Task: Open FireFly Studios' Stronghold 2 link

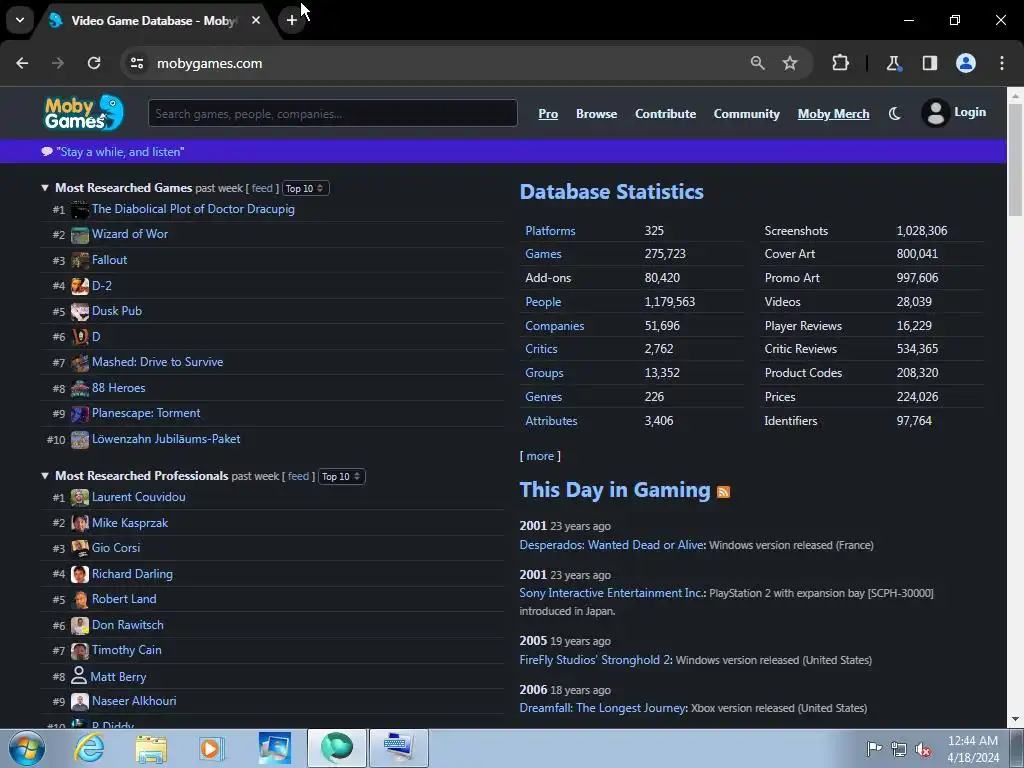Action: (596, 660)
